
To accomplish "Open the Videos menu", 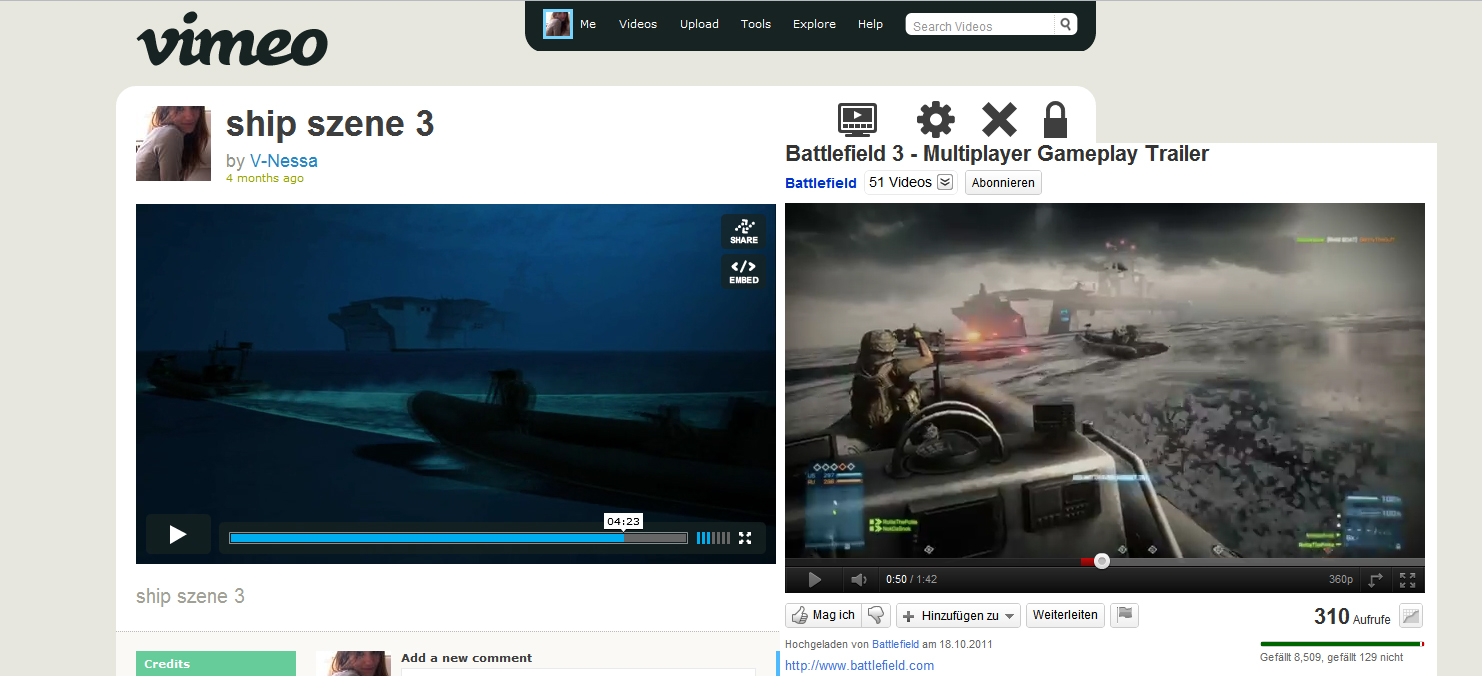I will (638, 24).
